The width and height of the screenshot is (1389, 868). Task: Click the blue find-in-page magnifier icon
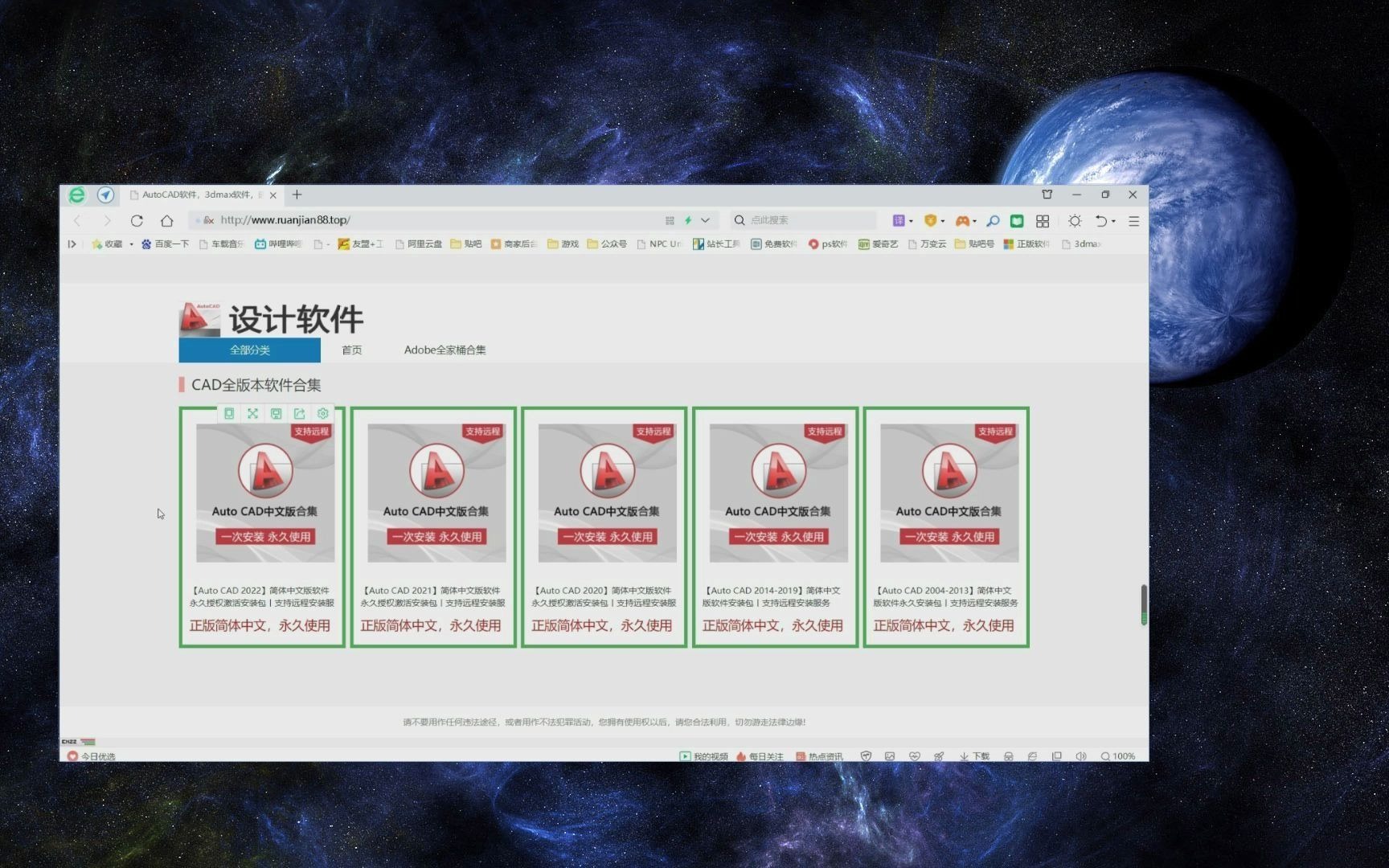[x=994, y=220]
